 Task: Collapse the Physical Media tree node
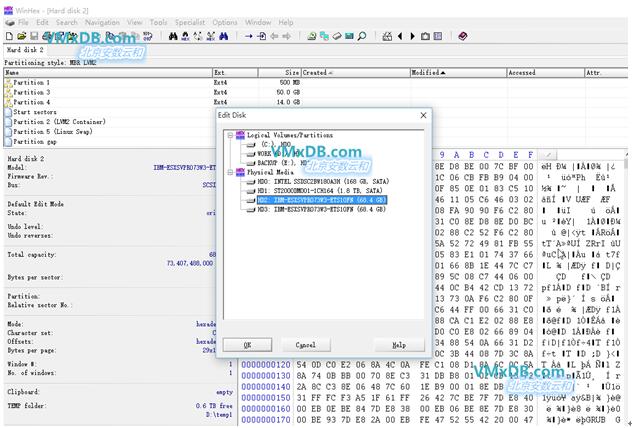pyautogui.click(x=230, y=172)
